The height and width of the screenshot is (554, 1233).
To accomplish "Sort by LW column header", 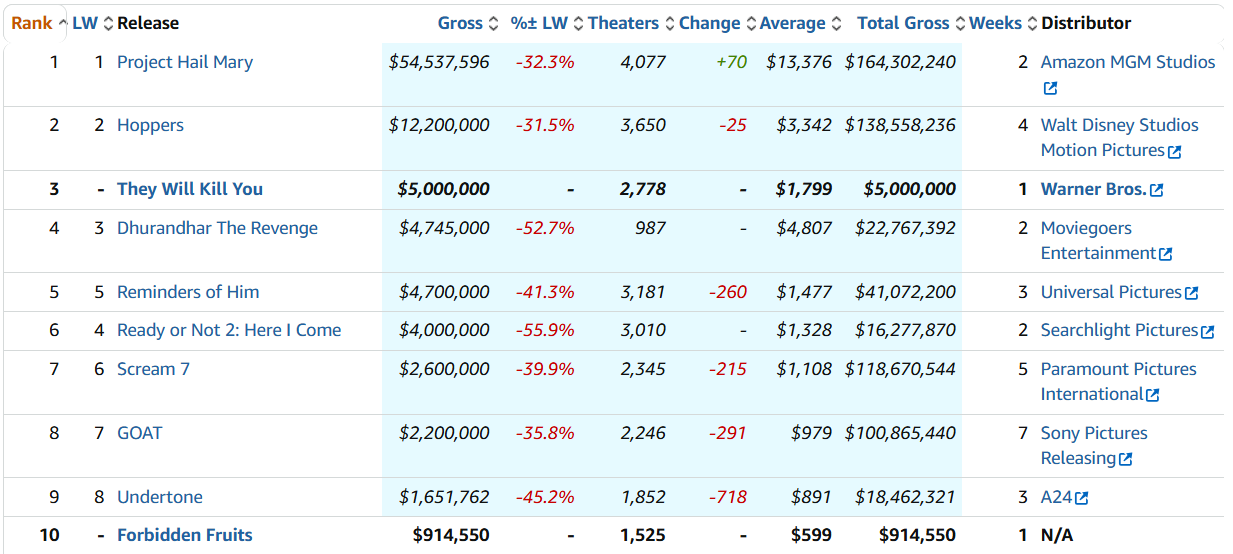I will [86, 23].
